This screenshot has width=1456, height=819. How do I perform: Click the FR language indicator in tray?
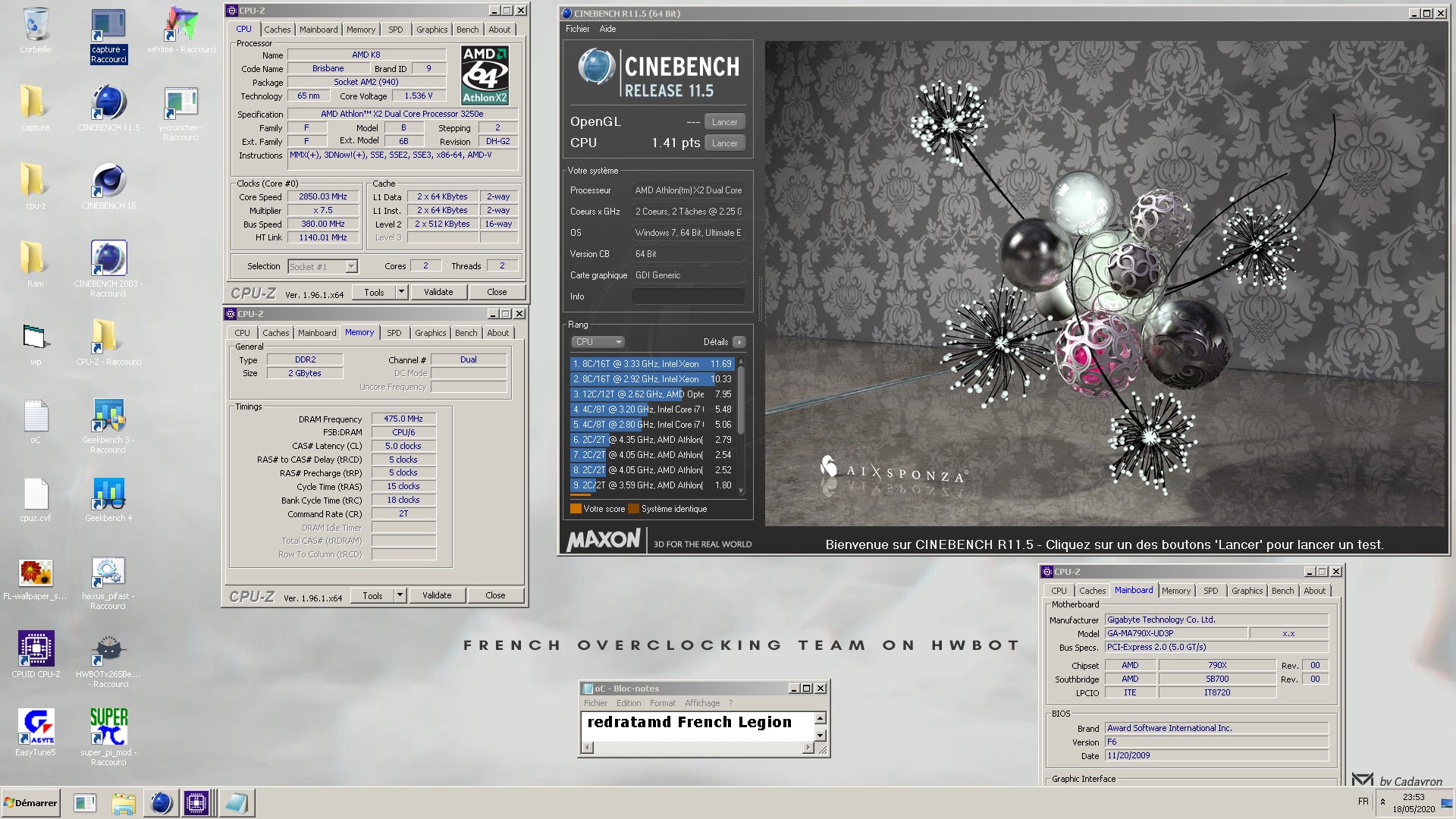point(1363,802)
